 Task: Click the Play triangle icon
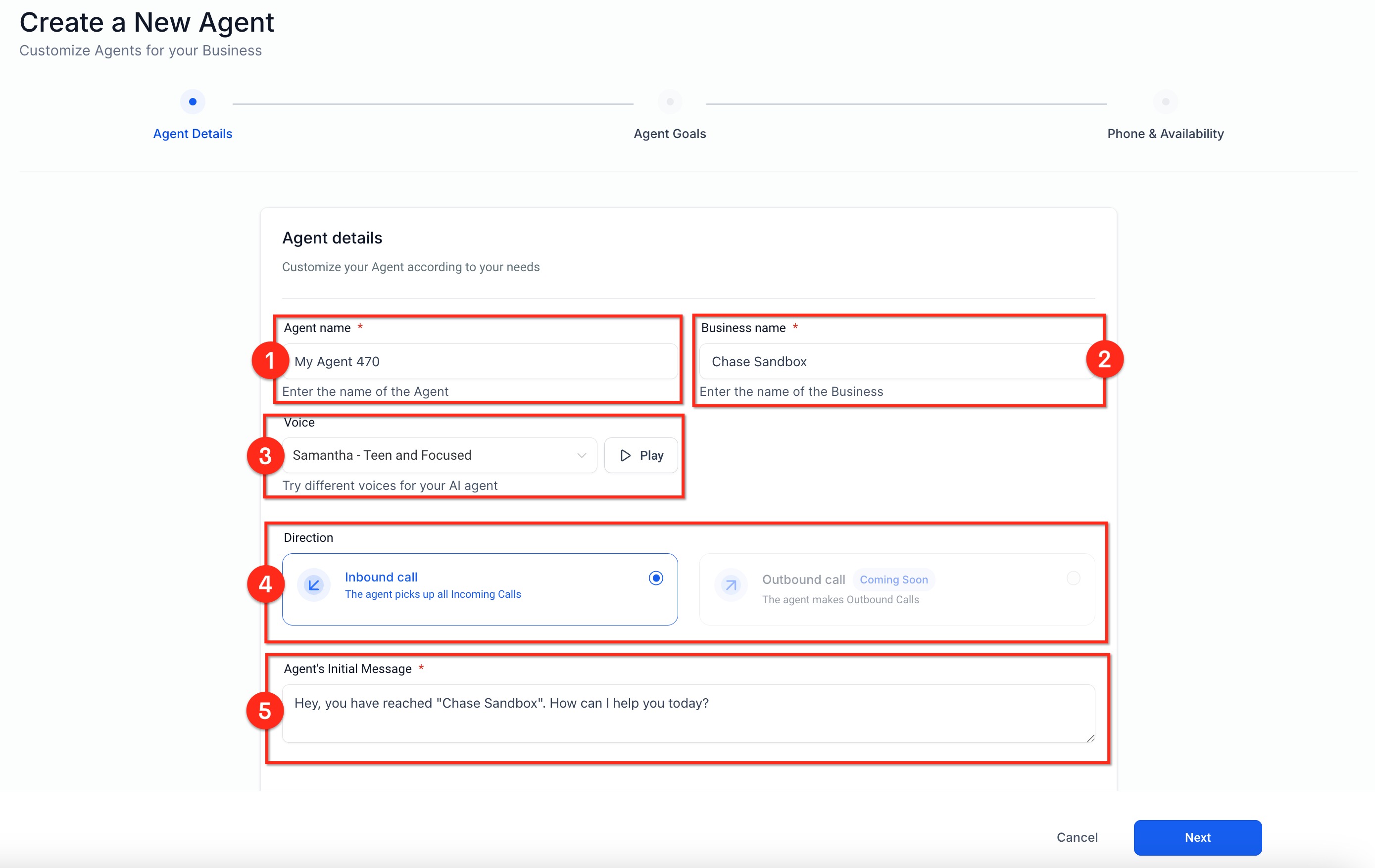[x=625, y=455]
